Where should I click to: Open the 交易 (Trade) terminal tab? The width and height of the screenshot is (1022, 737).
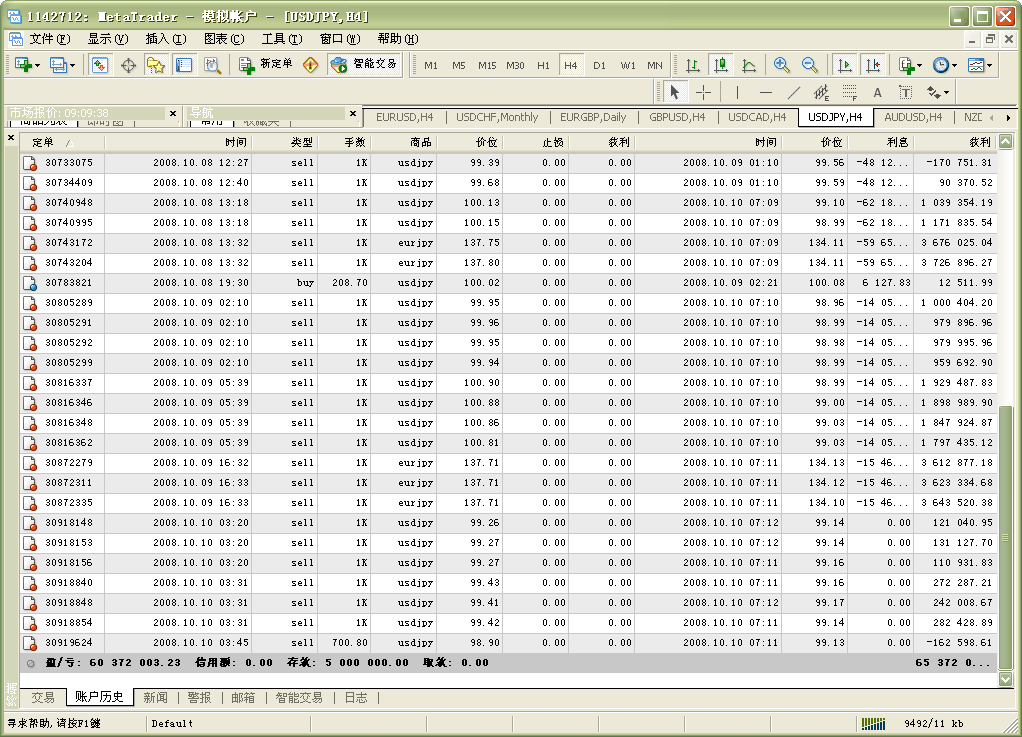[x=43, y=697]
